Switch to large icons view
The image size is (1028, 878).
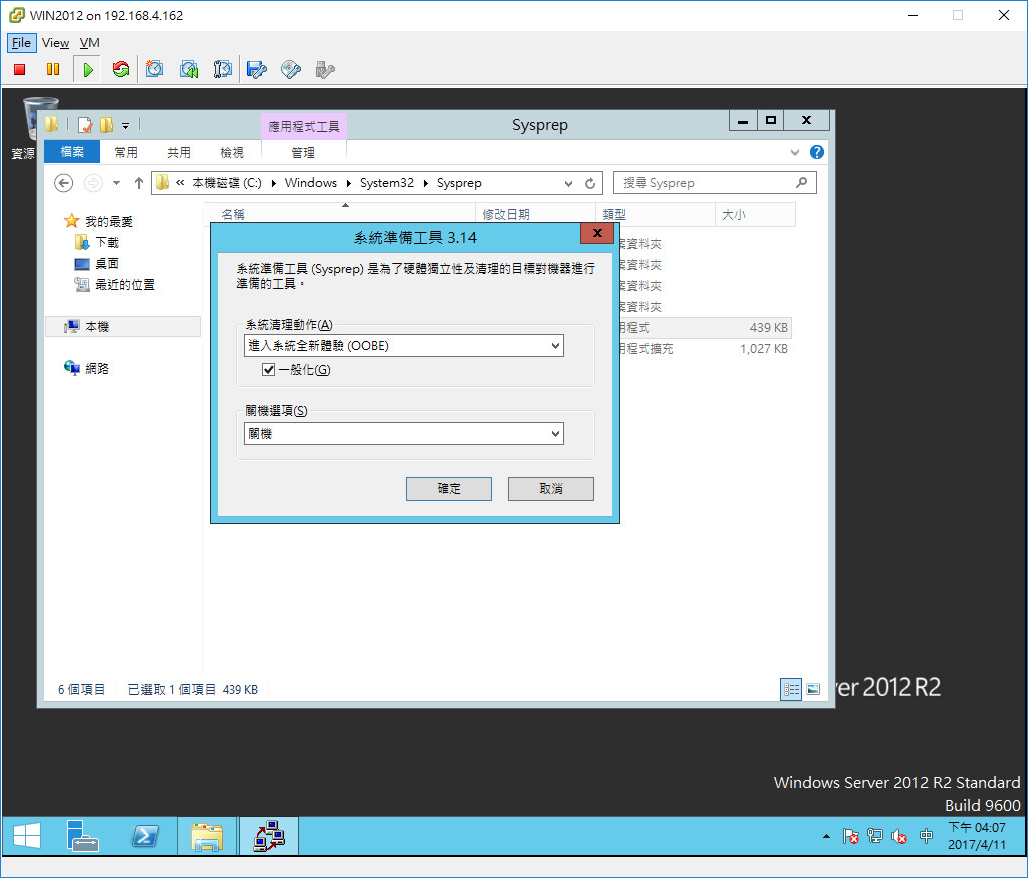813,689
